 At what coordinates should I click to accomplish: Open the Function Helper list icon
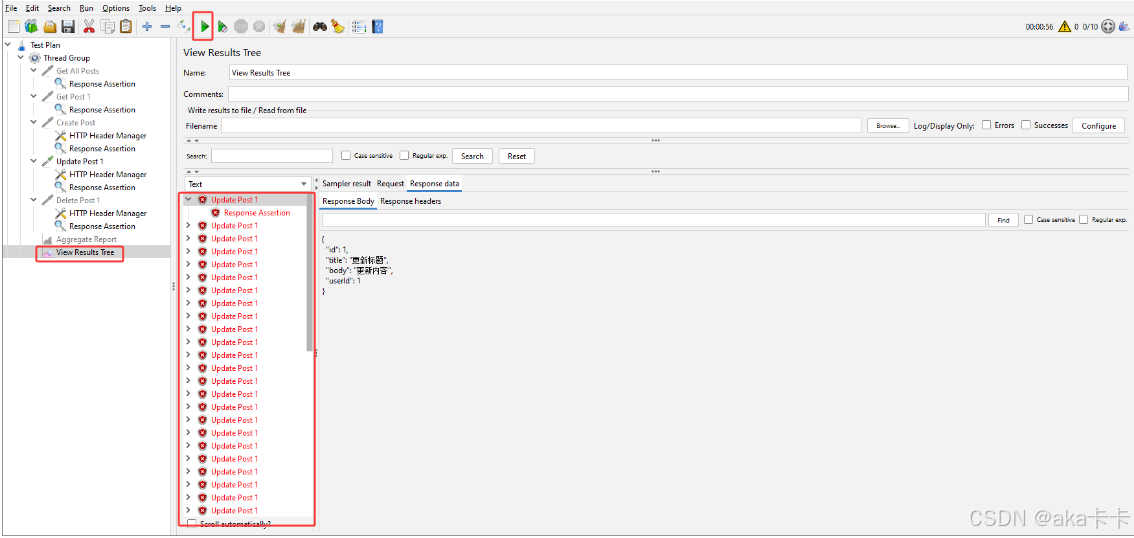pos(359,27)
